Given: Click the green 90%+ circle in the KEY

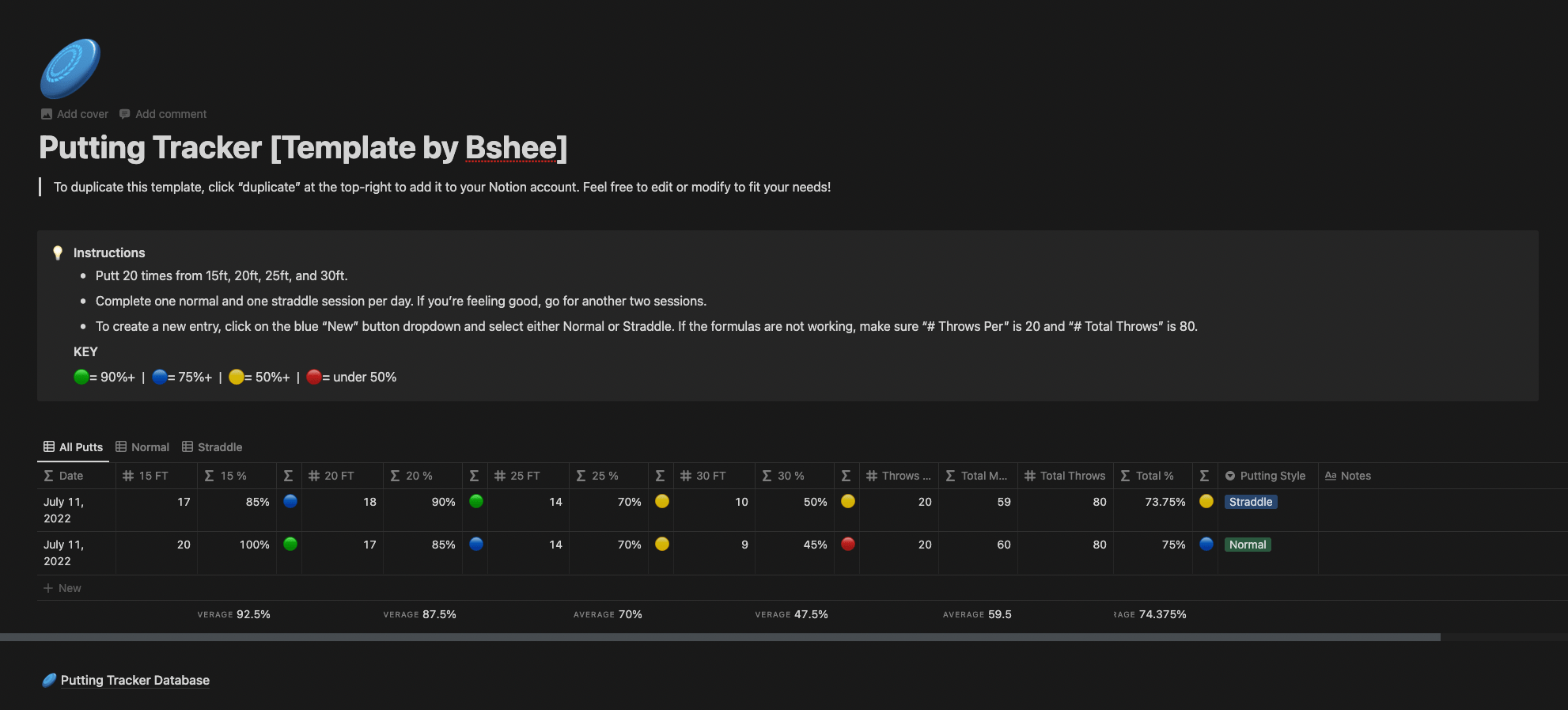Looking at the screenshot, I should 81,377.
